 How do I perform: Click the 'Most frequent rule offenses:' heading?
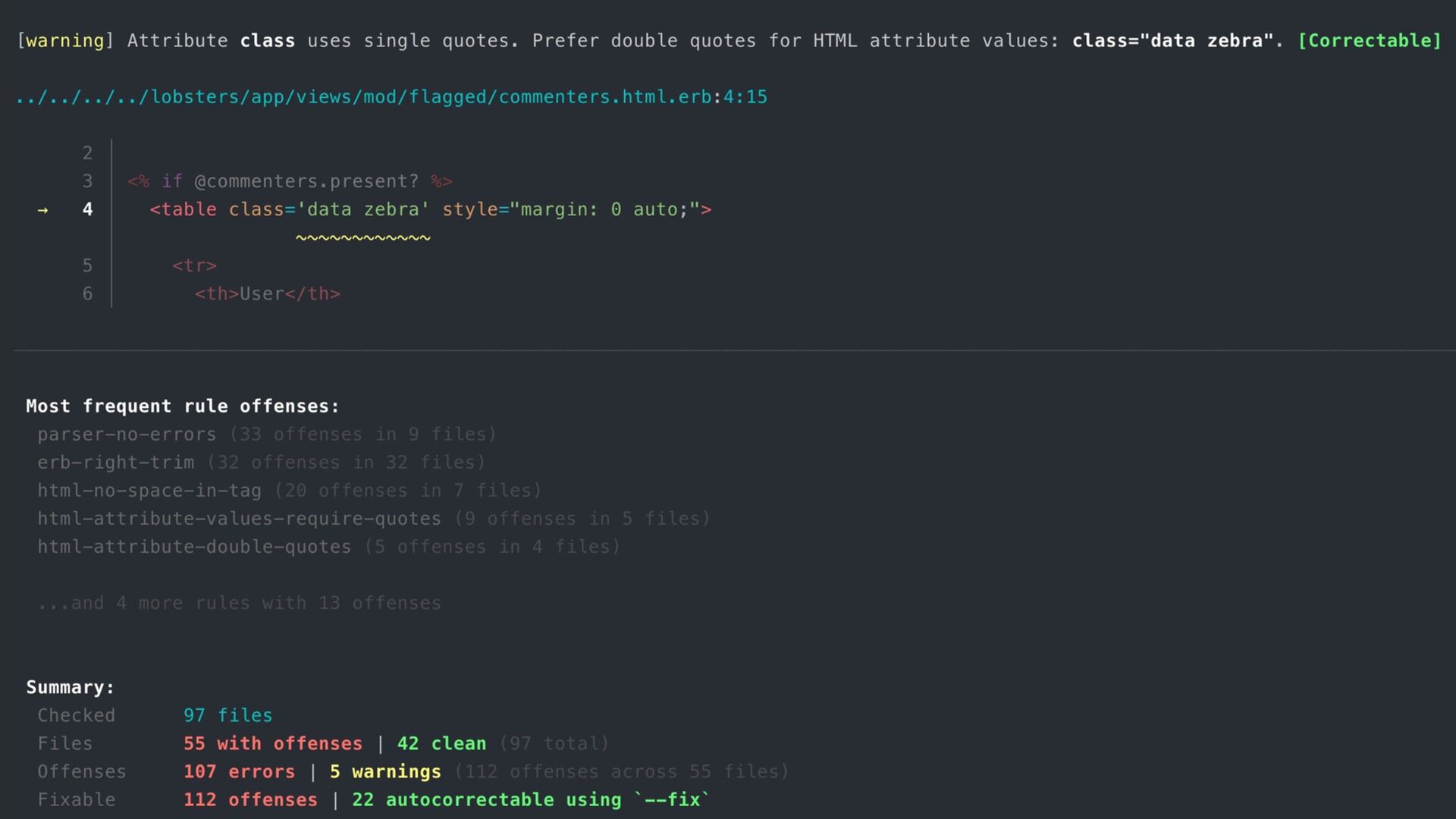(x=182, y=406)
